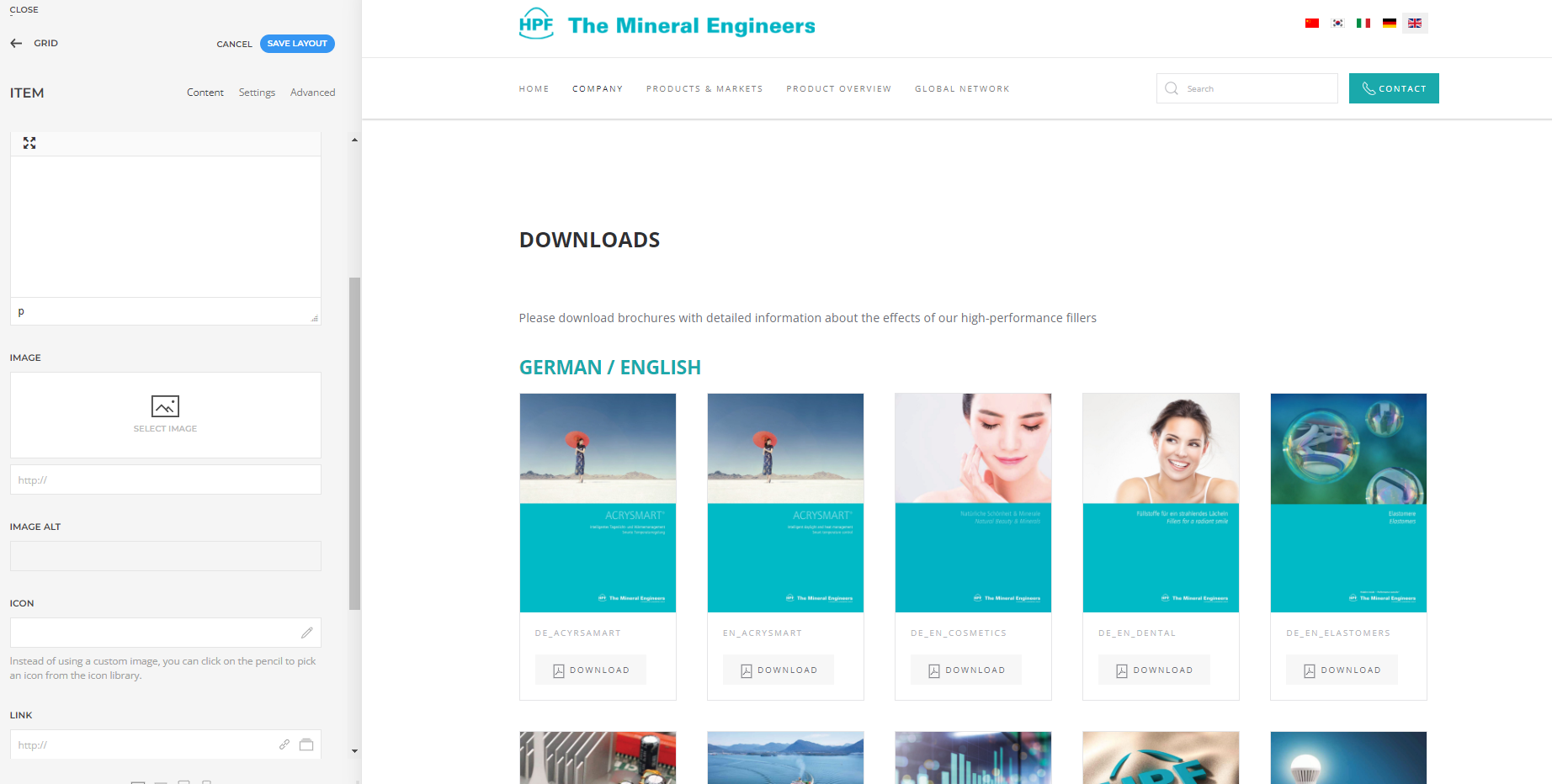Switch site language to Chinese flag
Screen dimensions: 1552x784
[1312, 23]
